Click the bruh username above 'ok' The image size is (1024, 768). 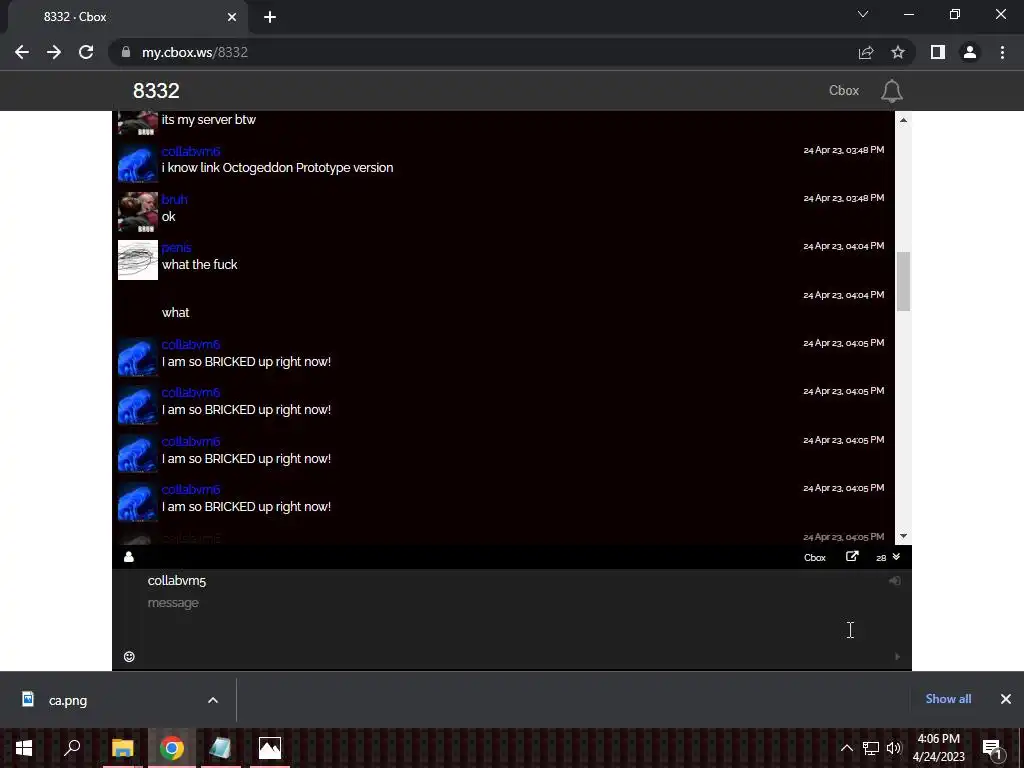tap(174, 200)
